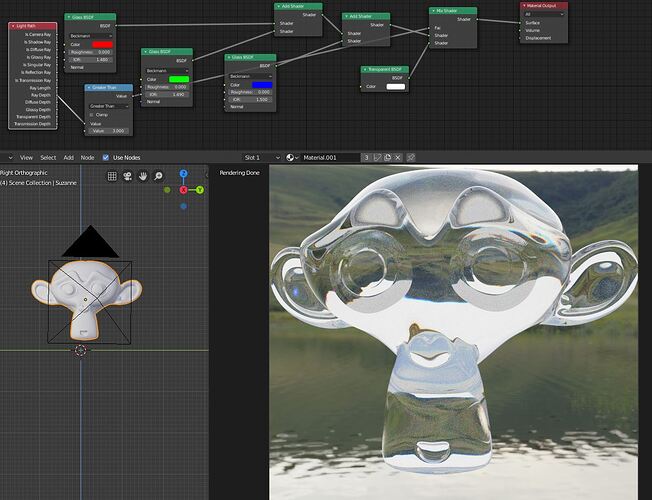
Task: Duplicate material with the new material icon
Action: point(388,158)
